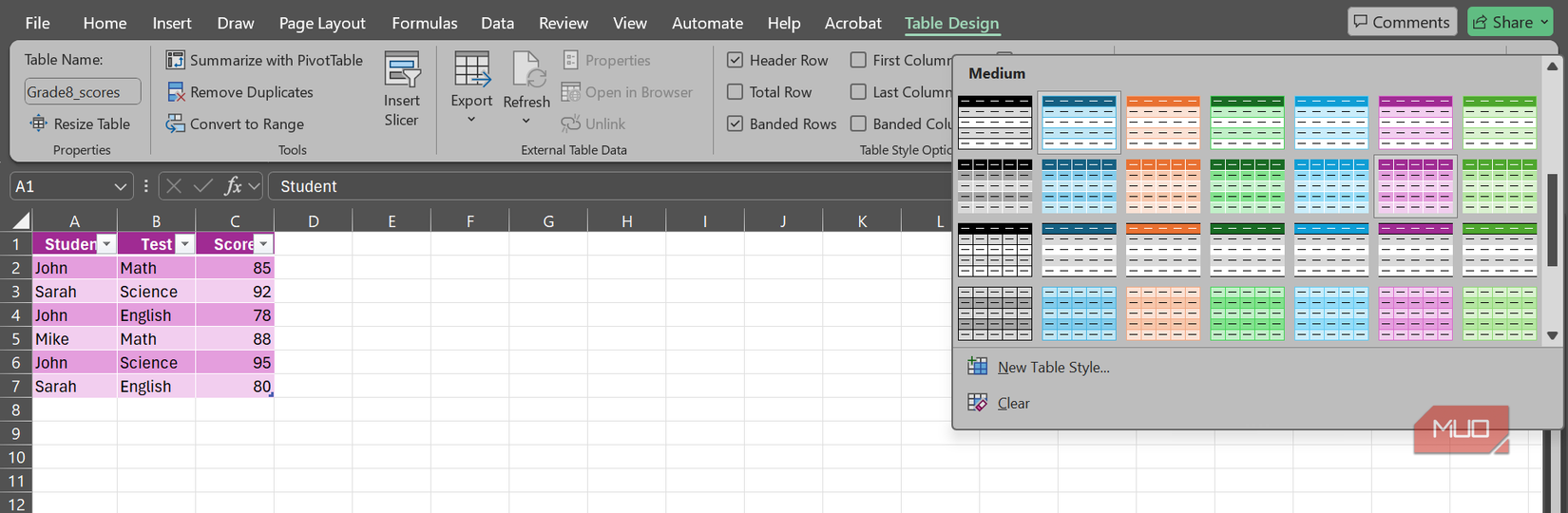Click the Insert Function fx icon

pos(233,186)
